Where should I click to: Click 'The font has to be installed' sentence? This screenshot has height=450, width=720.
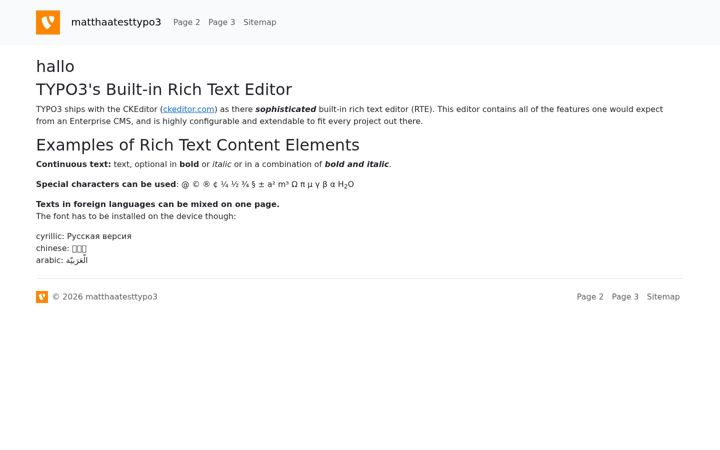tap(136, 216)
